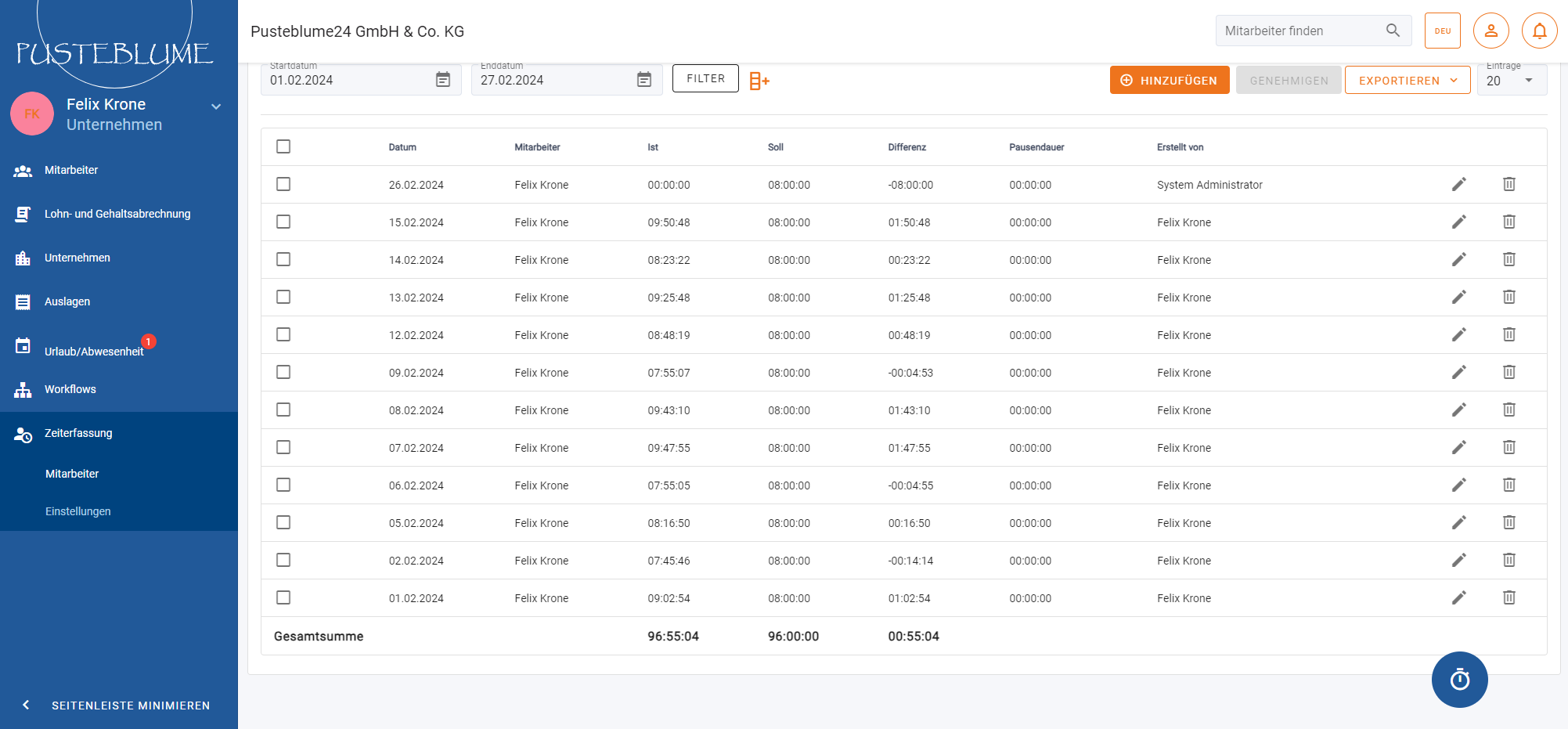Open user profile icon in header

[1491, 31]
